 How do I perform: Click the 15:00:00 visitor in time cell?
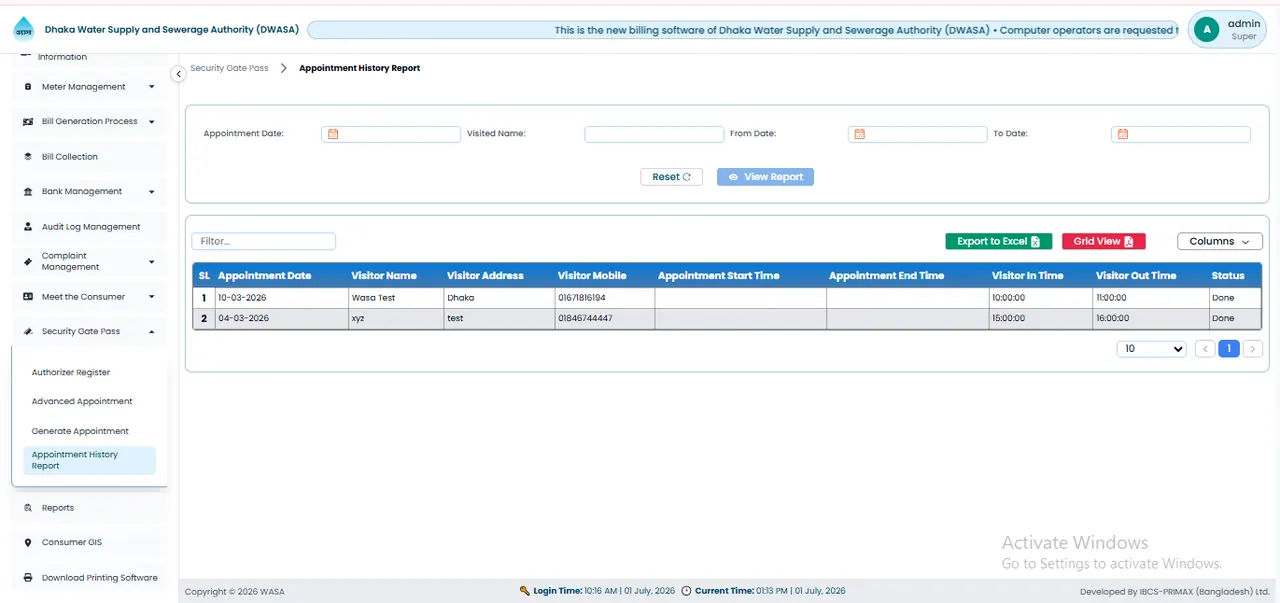pyautogui.click(x=1040, y=318)
